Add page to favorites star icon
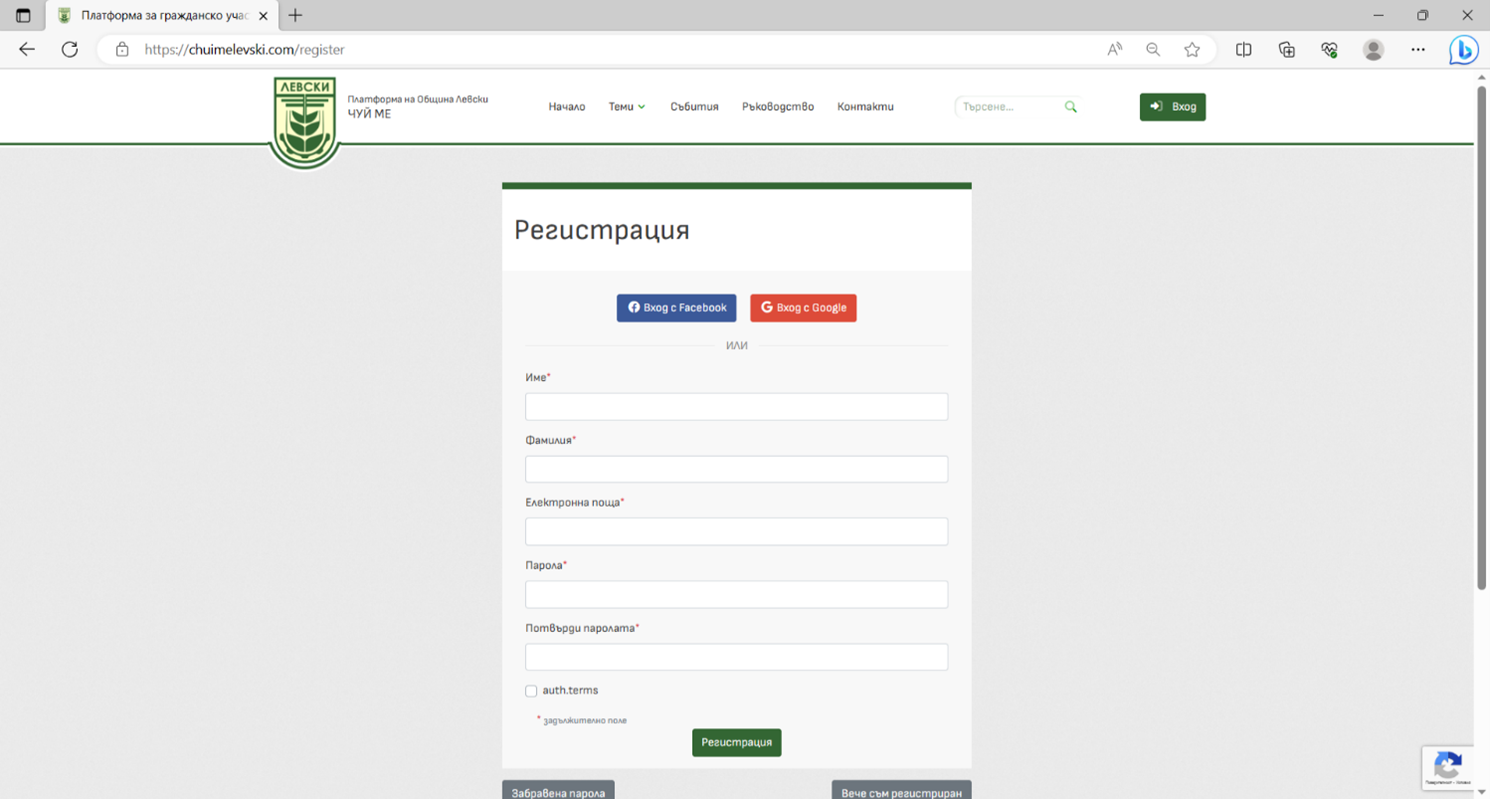Screen dimensions: 1490x799 click(1191, 49)
